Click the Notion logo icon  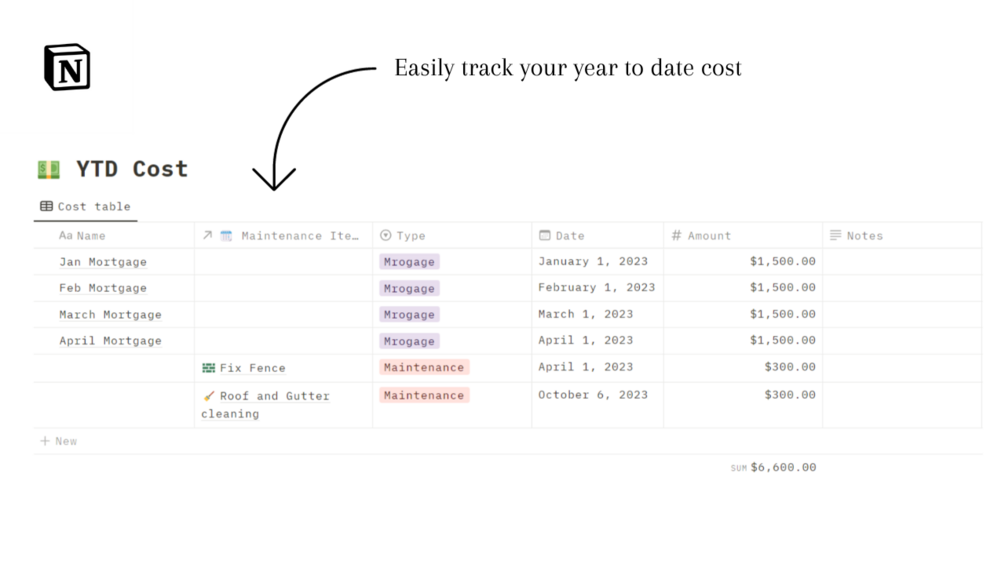(67, 67)
